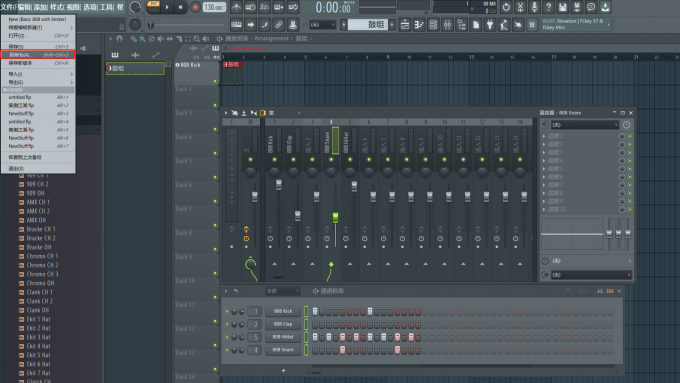Click the 808 Clap channel button
The height and width of the screenshot is (383, 680).
tap(283, 324)
